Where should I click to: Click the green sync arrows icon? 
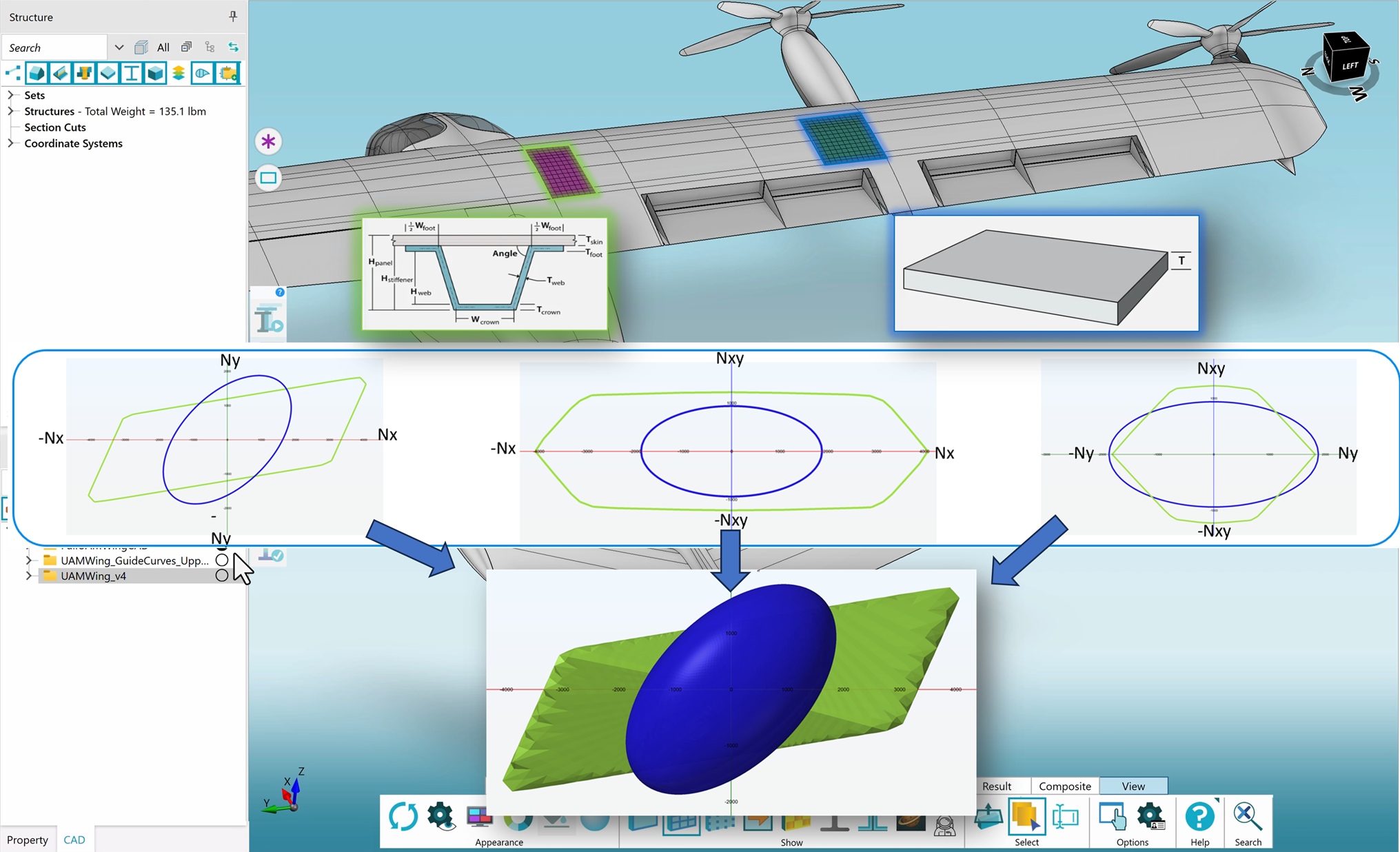(234, 48)
